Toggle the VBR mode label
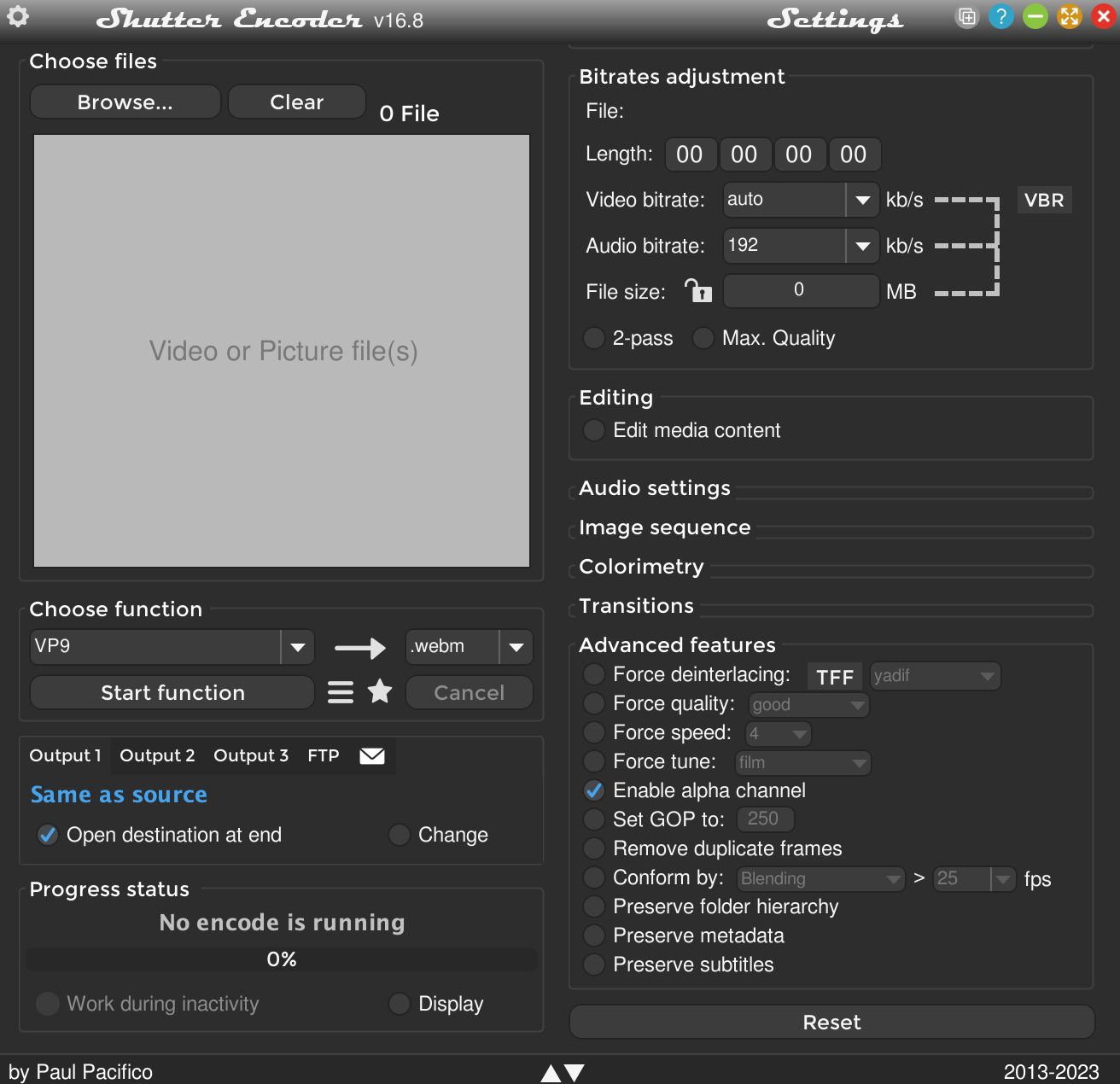The image size is (1120, 1084). [x=1044, y=201]
